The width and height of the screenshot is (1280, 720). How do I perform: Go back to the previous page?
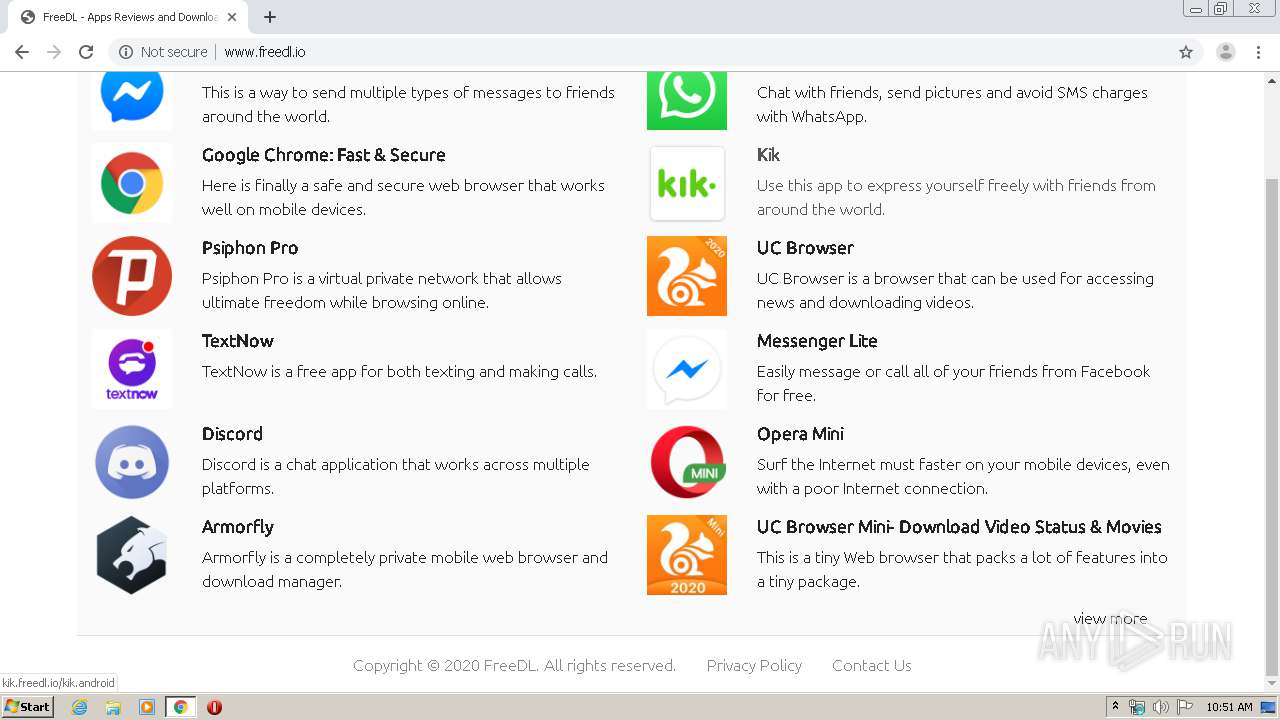click(x=22, y=52)
